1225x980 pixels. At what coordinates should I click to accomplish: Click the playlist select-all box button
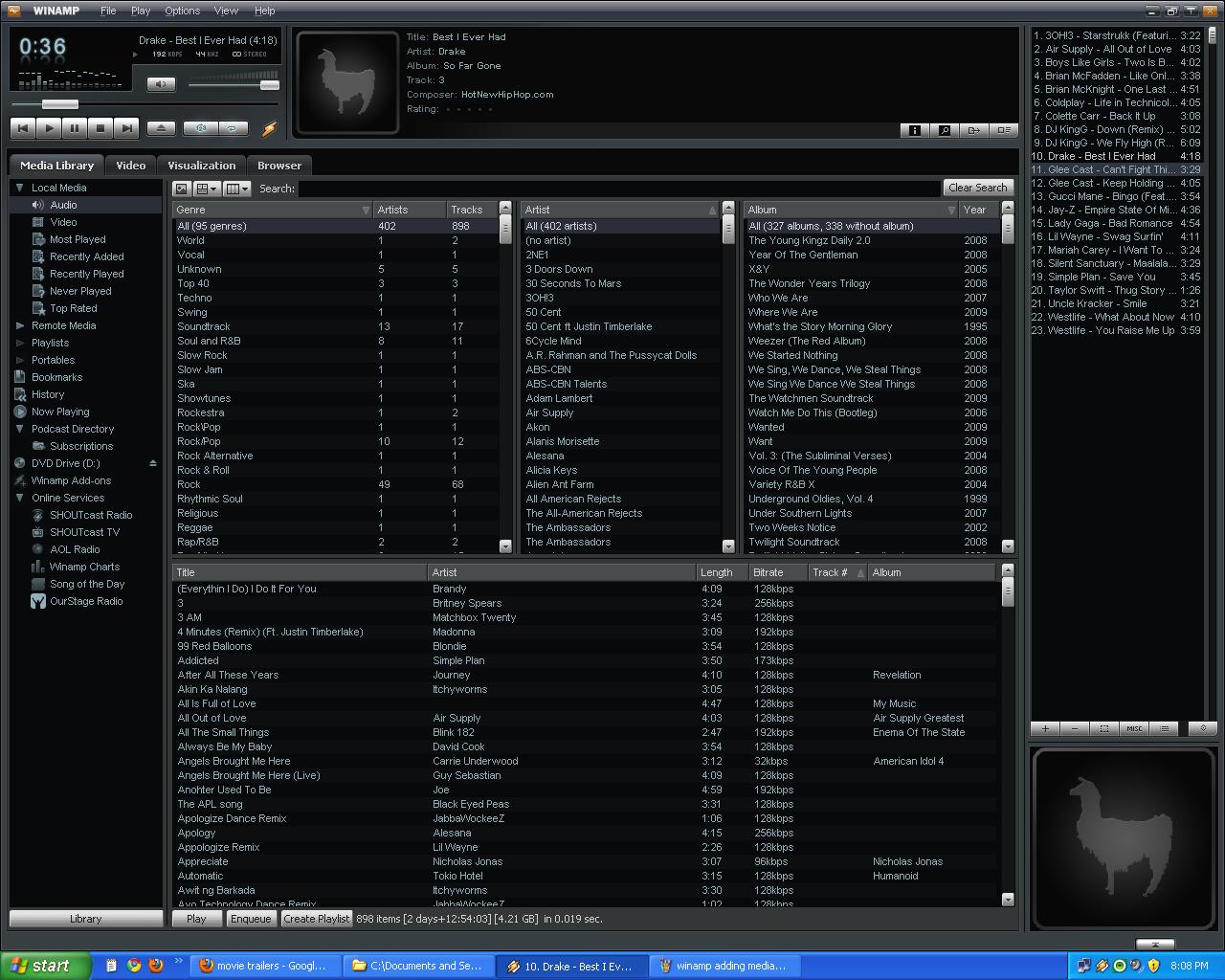tap(1104, 728)
